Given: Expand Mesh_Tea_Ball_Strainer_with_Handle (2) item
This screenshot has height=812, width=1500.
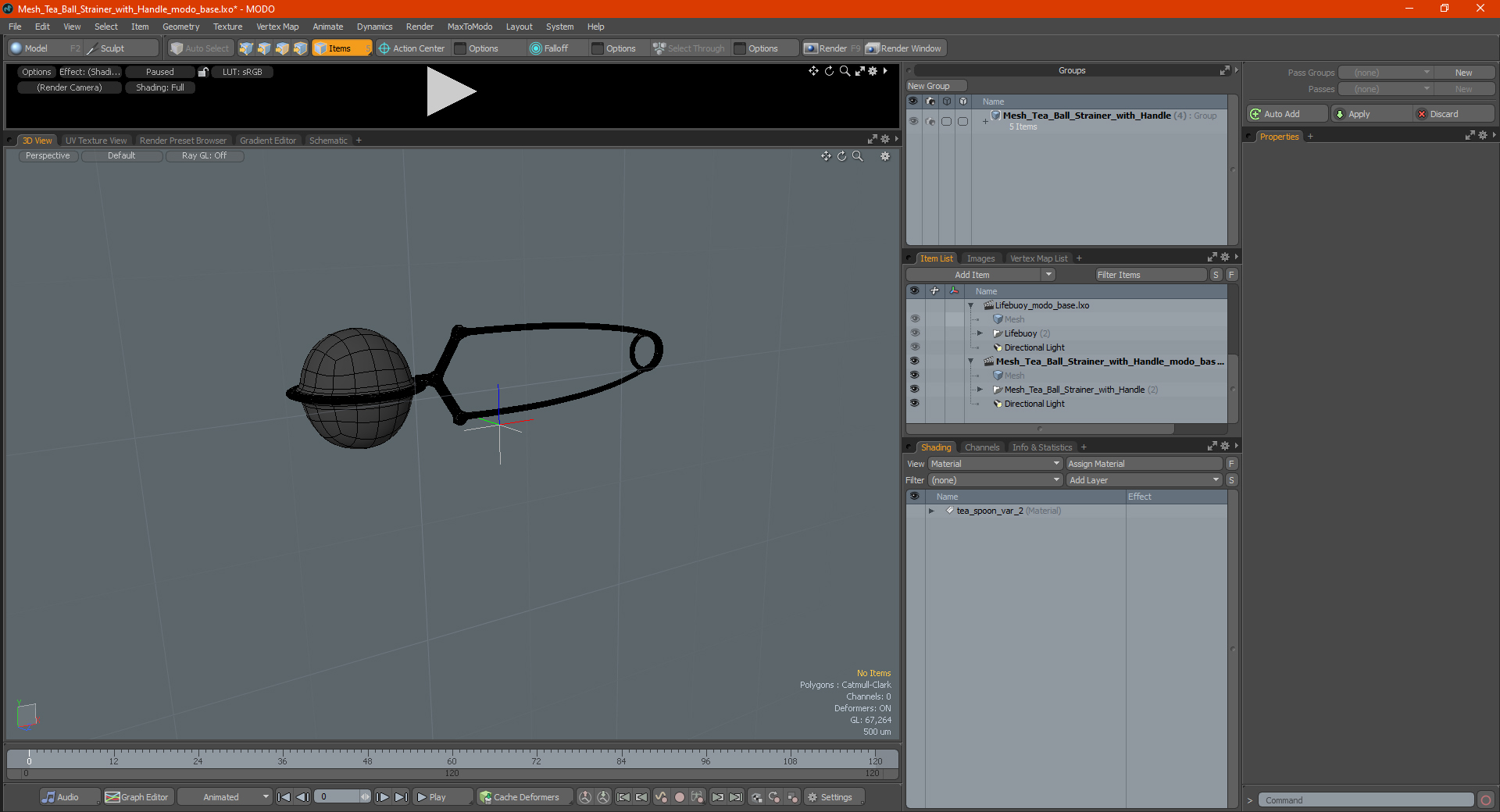Looking at the screenshot, I should (x=980, y=390).
